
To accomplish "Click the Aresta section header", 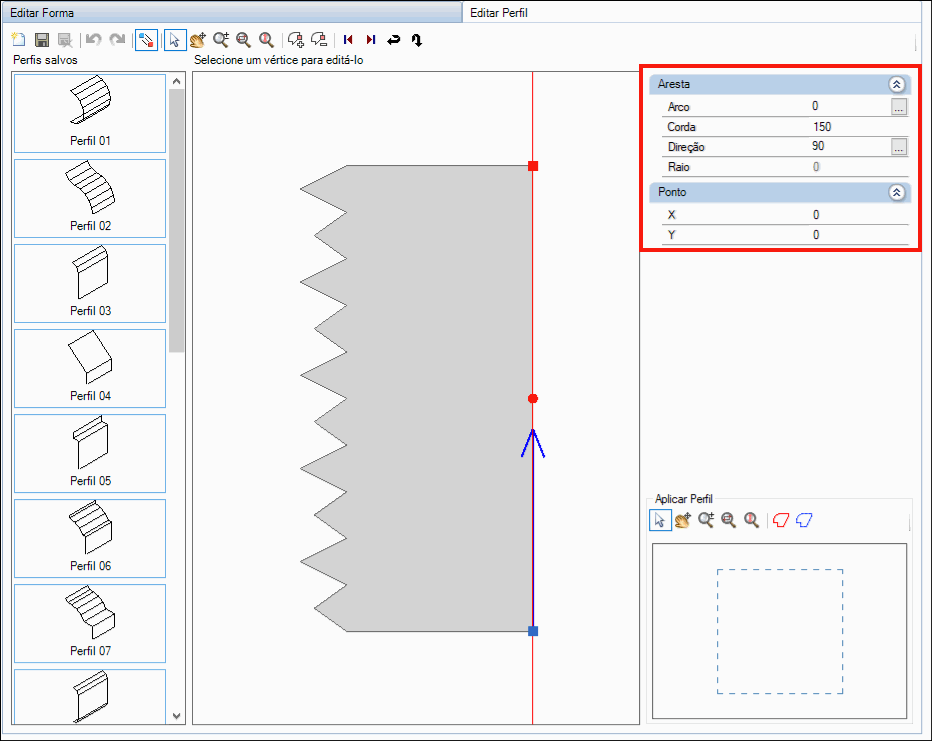I will pos(779,84).
